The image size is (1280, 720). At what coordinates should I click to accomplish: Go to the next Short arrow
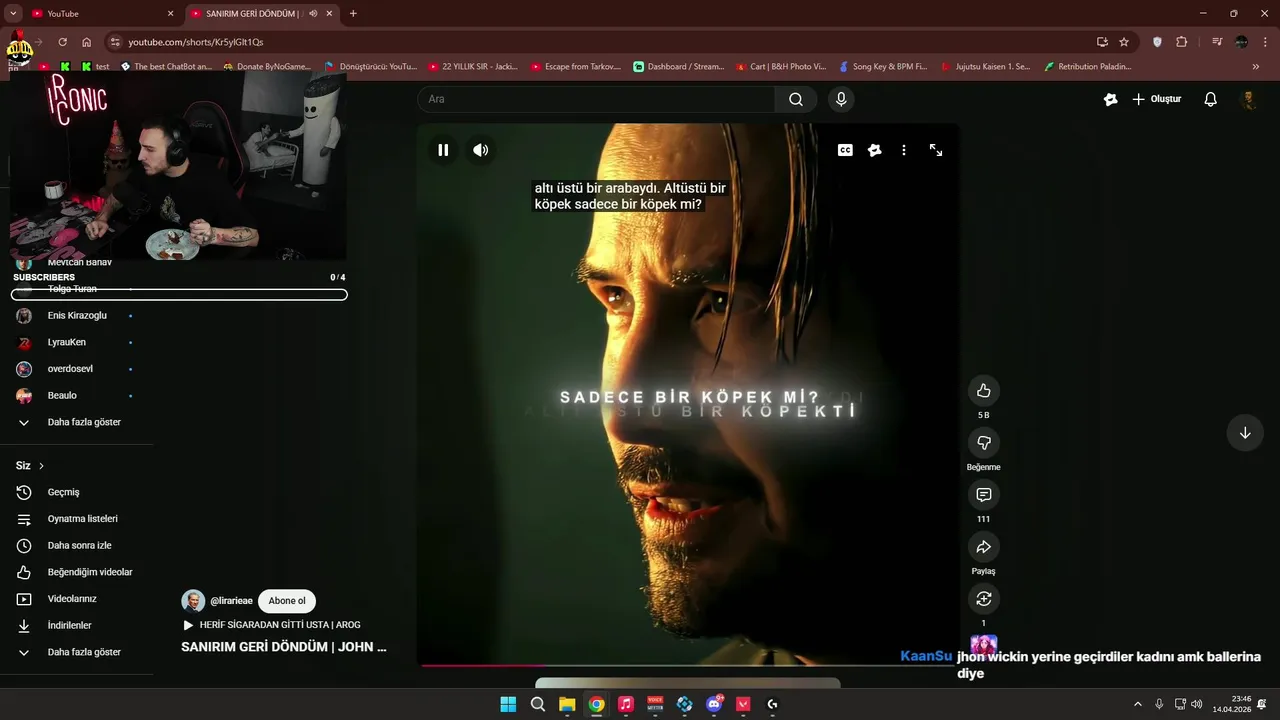pos(1245,433)
